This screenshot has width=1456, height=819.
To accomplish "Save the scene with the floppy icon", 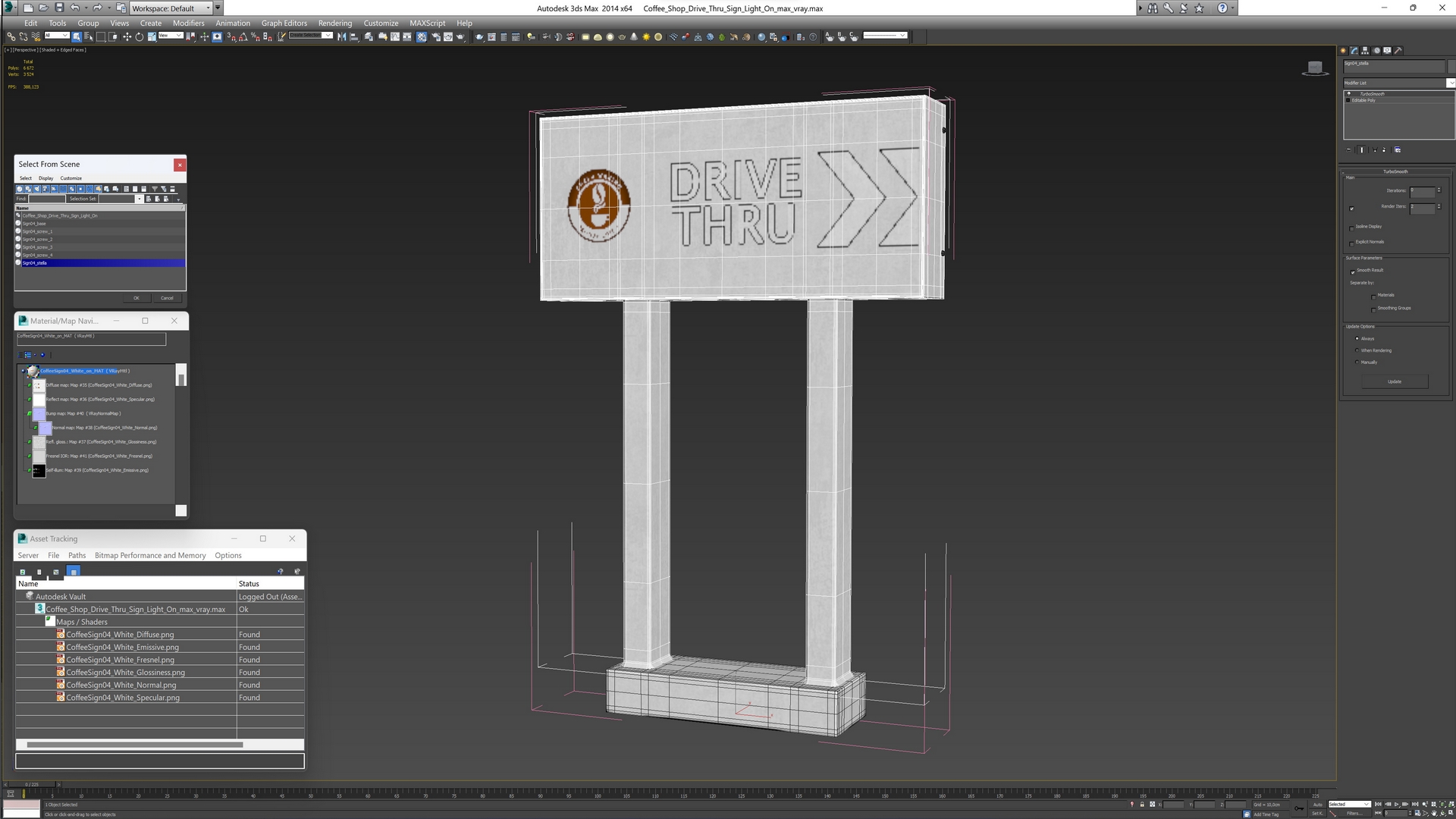I will [x=59, y=8].
